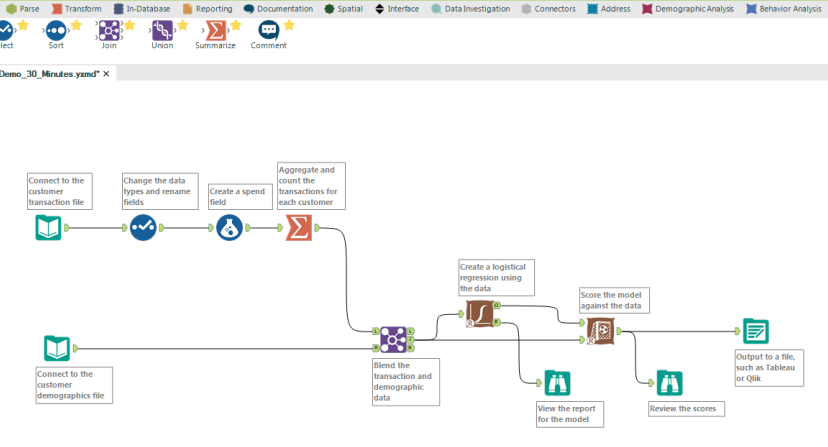Image resolution: width=828 pixels, height=447 pixels.
Task: Toggle favorite star next to Sort tool
Action: tap(77, 25)
